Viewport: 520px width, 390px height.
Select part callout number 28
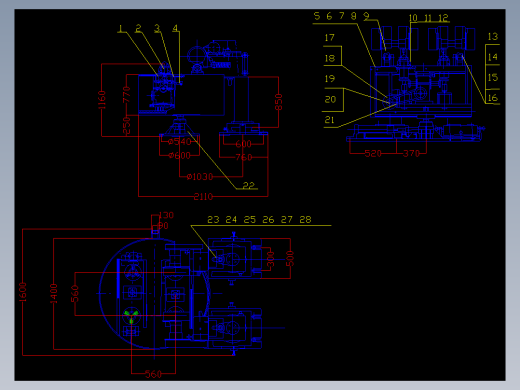click(x=305, y=220)
